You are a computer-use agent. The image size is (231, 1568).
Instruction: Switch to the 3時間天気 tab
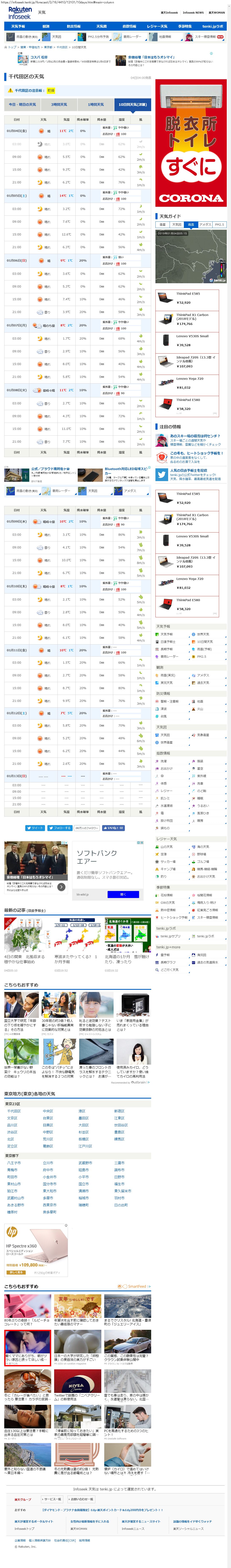pos(59,104)
